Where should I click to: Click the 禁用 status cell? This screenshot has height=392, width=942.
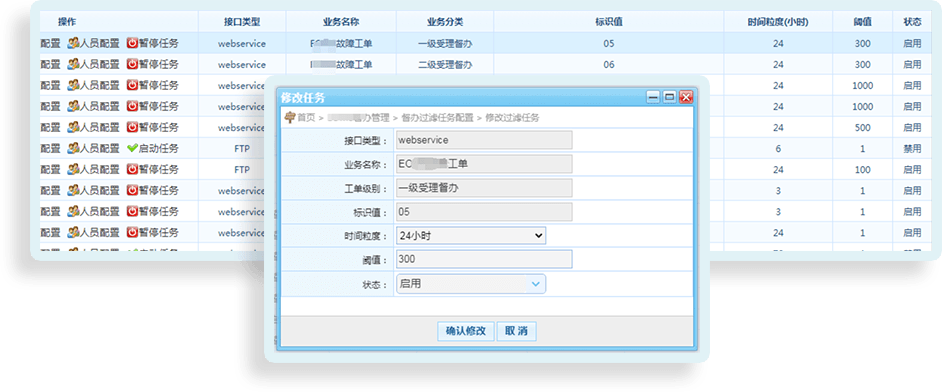click(912, 149)
